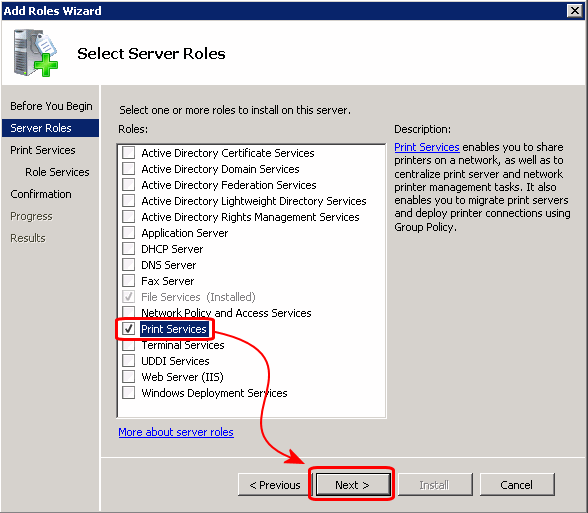Go back with the Previous button

coord(275,484)
